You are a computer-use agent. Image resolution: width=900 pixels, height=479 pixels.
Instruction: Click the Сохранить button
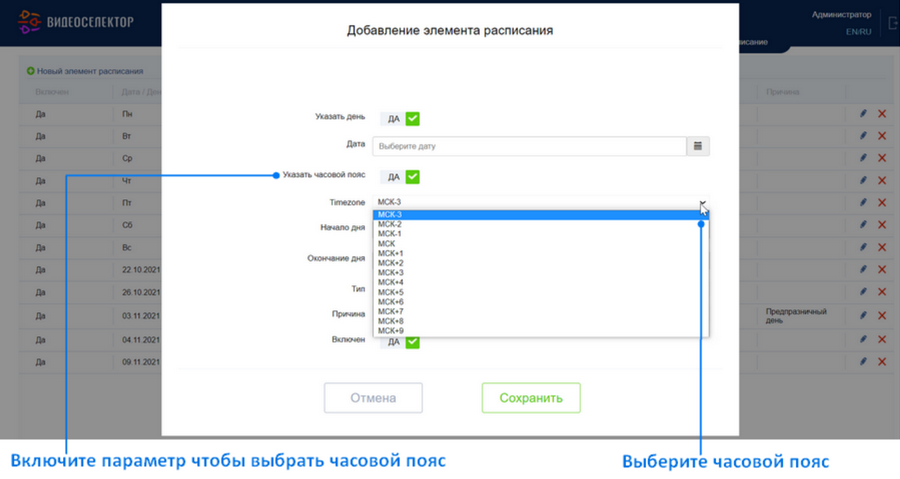531,398
